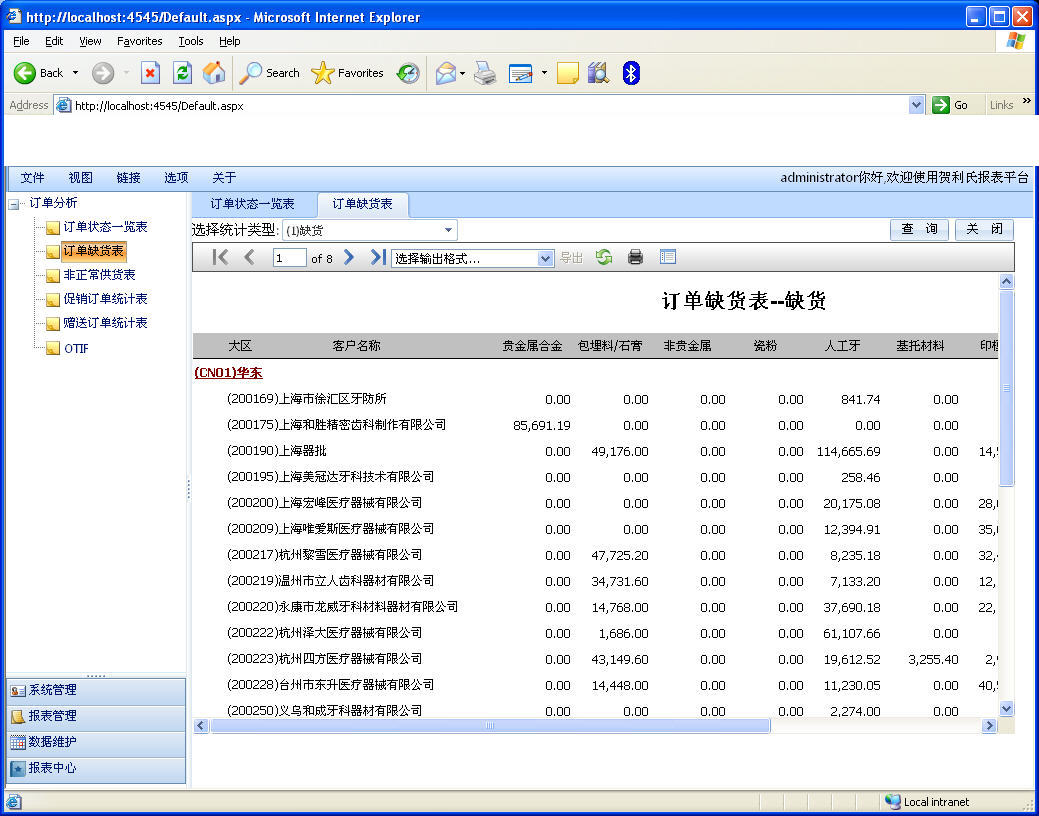The width and height of the screenshot is (1039, 816).
Task: Select the 订单缺货表 tab
Action: pos(362,204)
